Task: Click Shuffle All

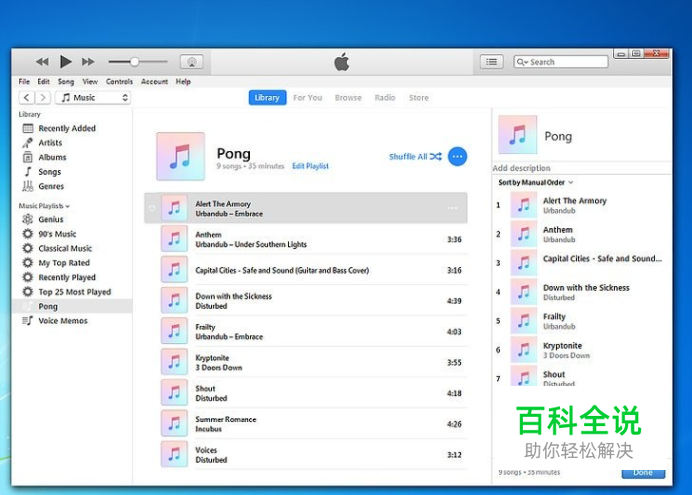Action: pos(415,157)
